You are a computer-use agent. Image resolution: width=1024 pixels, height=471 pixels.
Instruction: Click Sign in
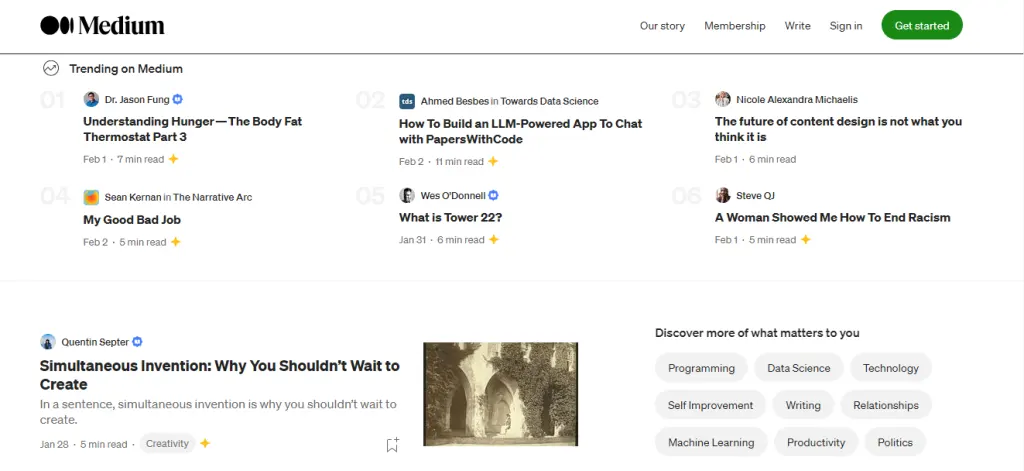coord(846,26)
